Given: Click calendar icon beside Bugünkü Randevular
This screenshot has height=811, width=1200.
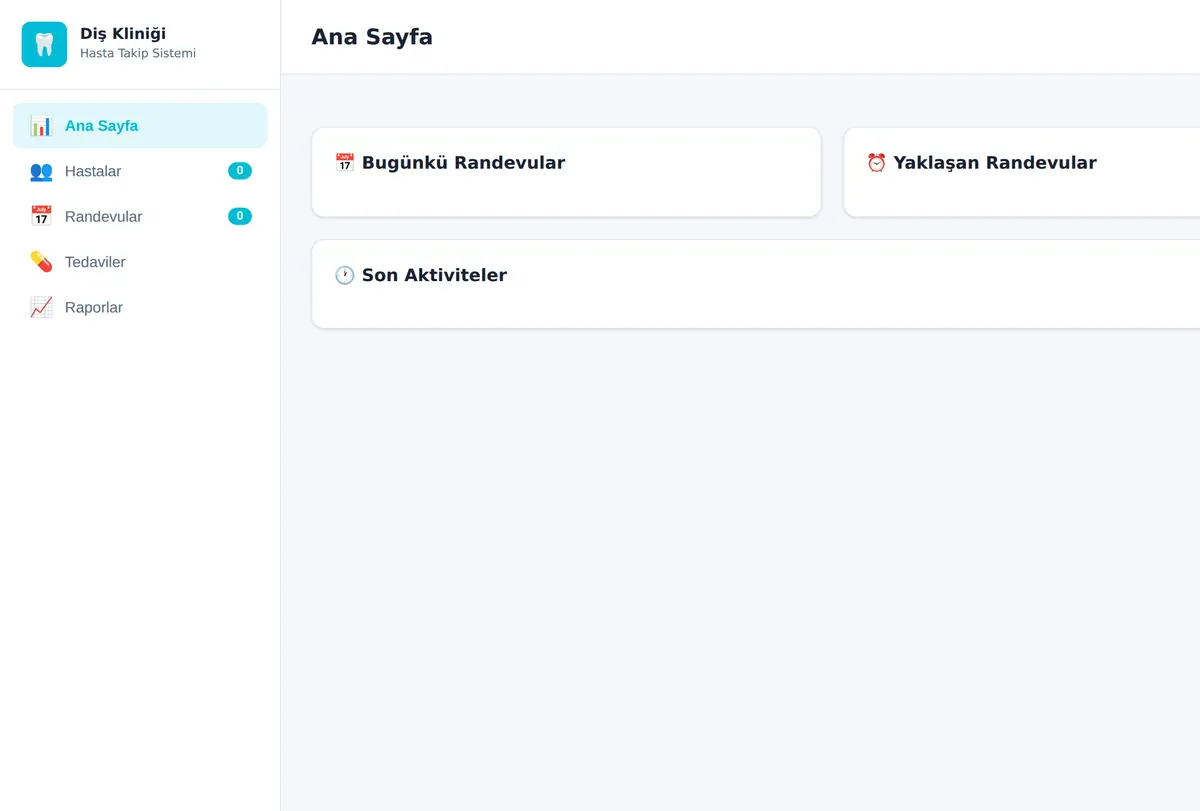Looking at the screenshot, I should click(345, 162).
